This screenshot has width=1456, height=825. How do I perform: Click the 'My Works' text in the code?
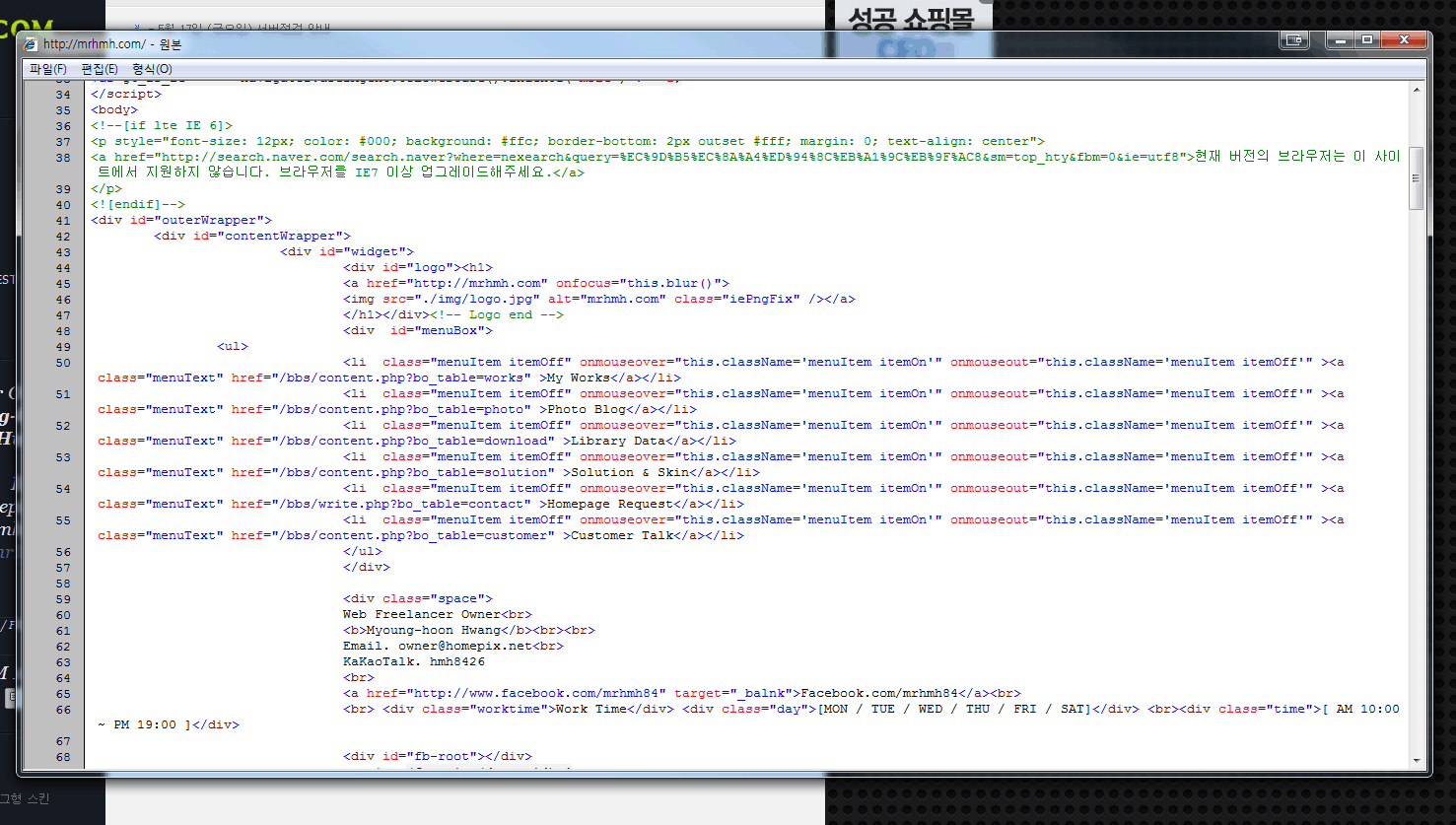[x=578, y=378]
